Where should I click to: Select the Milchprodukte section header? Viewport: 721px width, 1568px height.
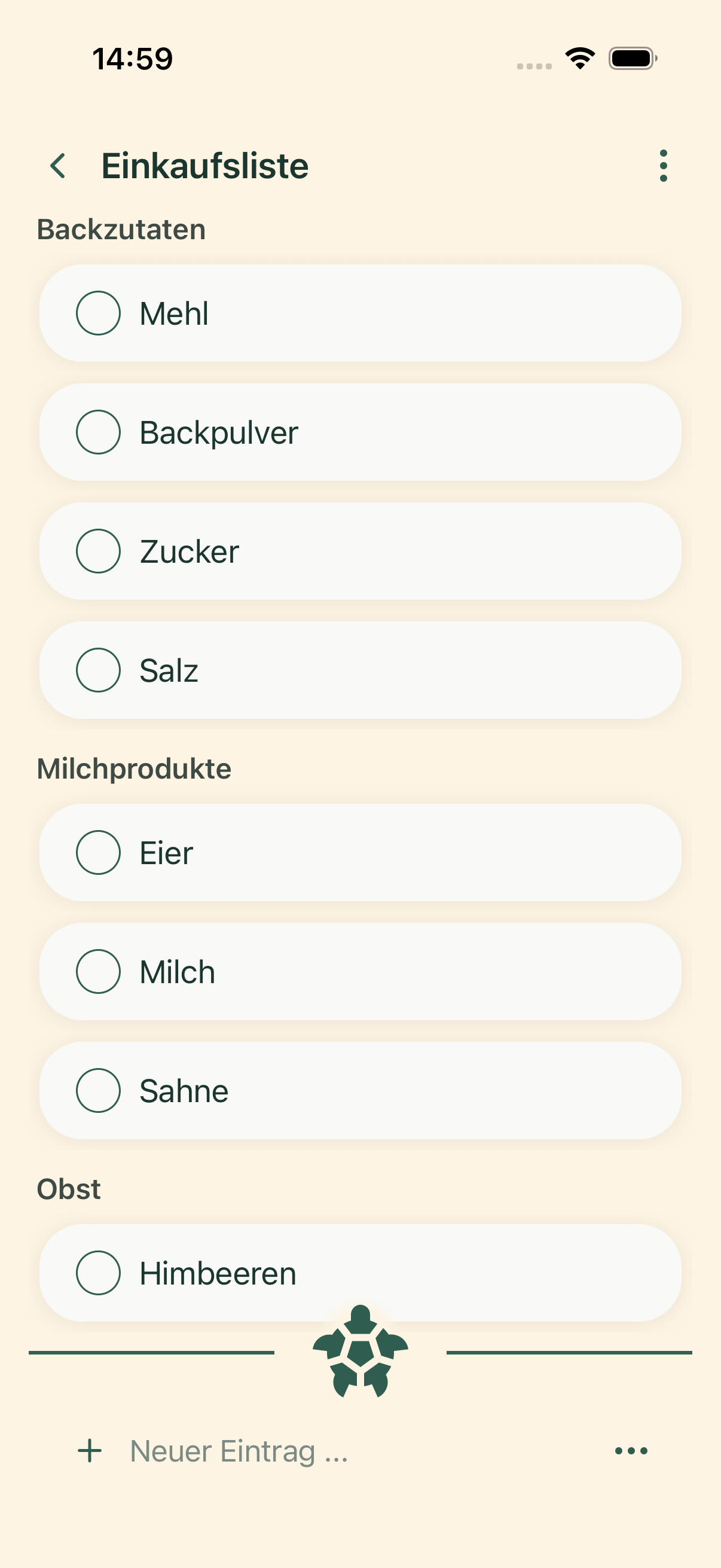tap(135, 768)
